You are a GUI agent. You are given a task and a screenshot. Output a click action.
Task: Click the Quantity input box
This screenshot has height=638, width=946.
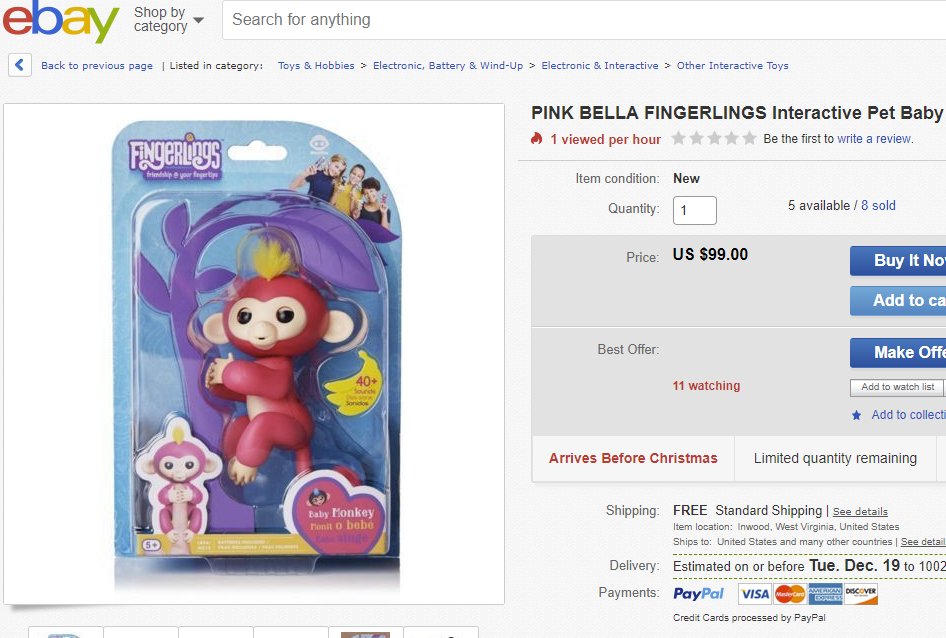click(x=694, y=211)
